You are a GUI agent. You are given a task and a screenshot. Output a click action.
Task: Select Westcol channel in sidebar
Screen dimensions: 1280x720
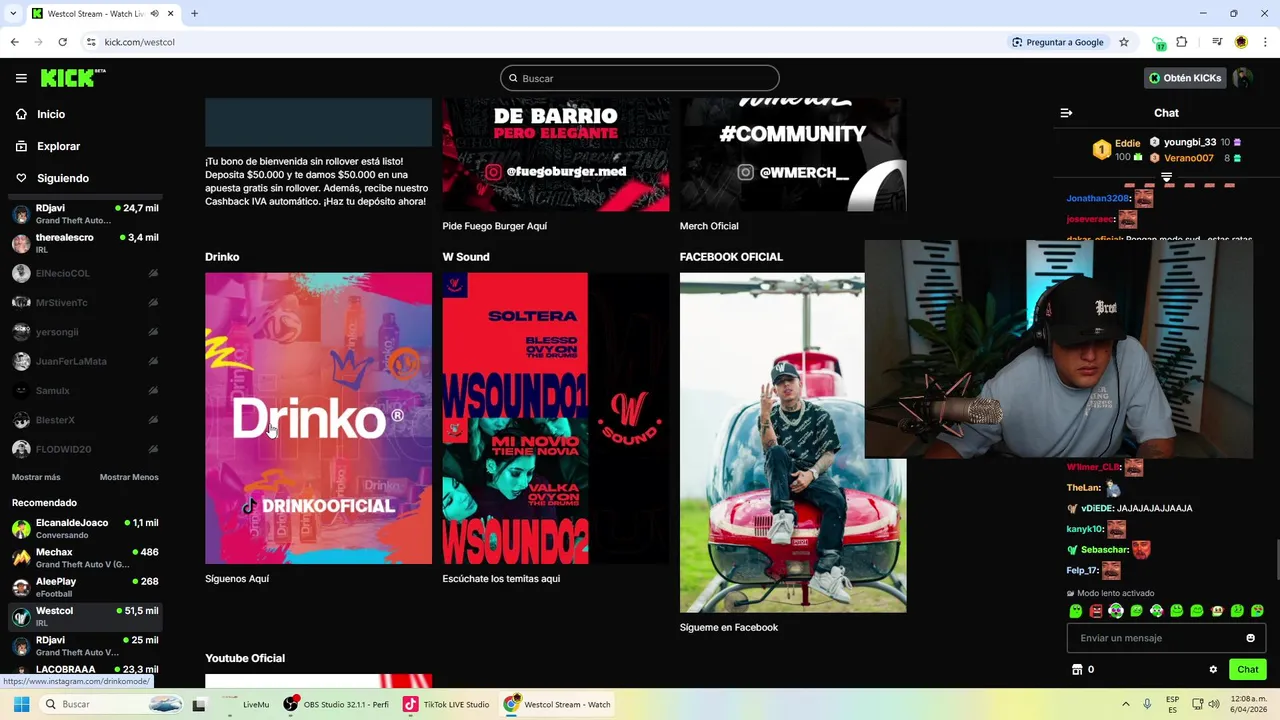coord(84,617)
